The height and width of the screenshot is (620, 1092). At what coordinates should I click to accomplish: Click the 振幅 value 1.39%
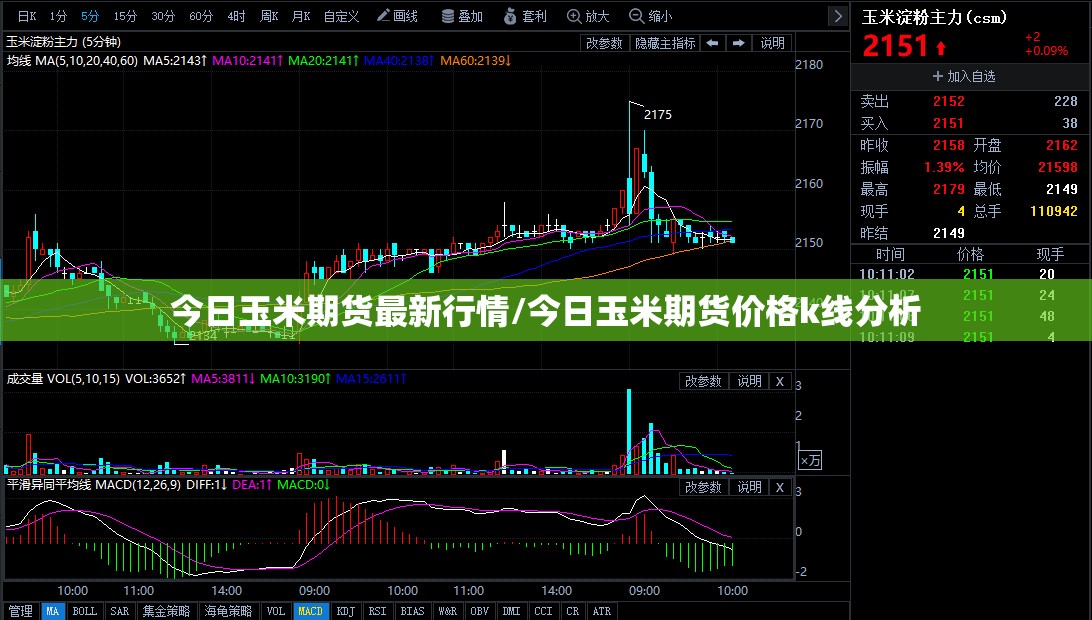tap(944, 167)
